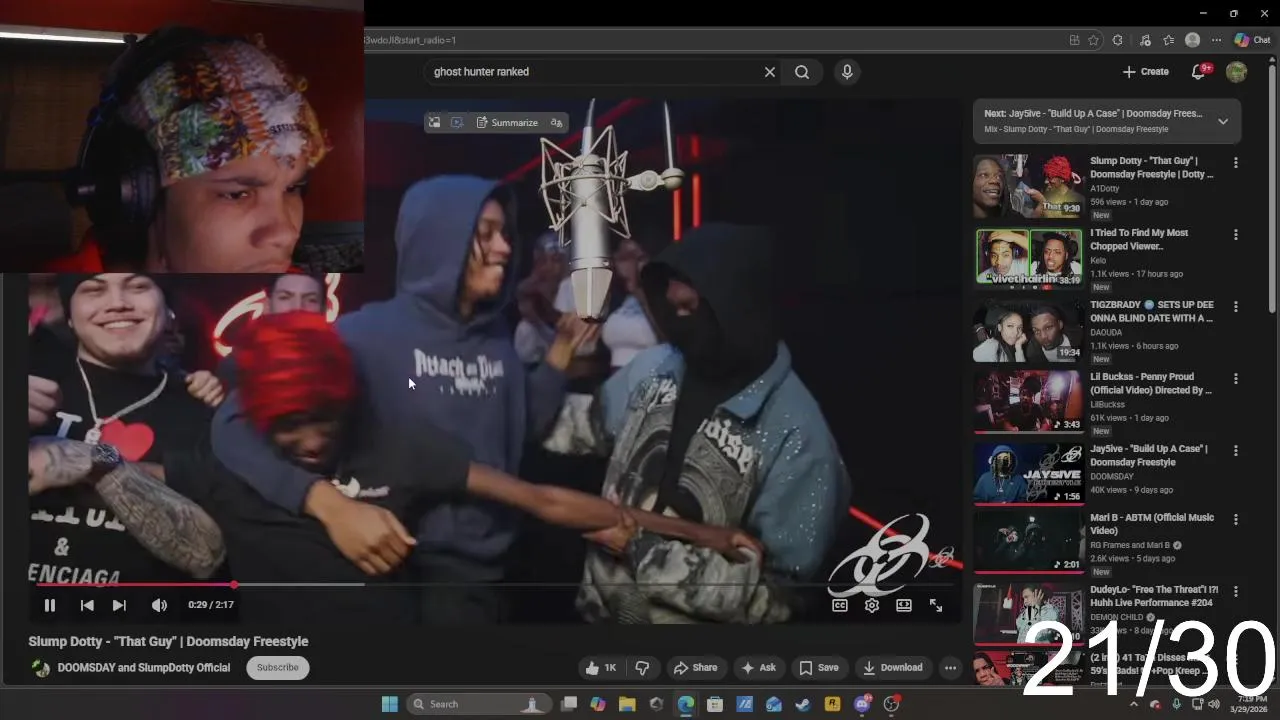1280x720 pixels.
Task: Open 'Mari B - ABTM (Official Music Video)' title
Action: coord(1152,524)
